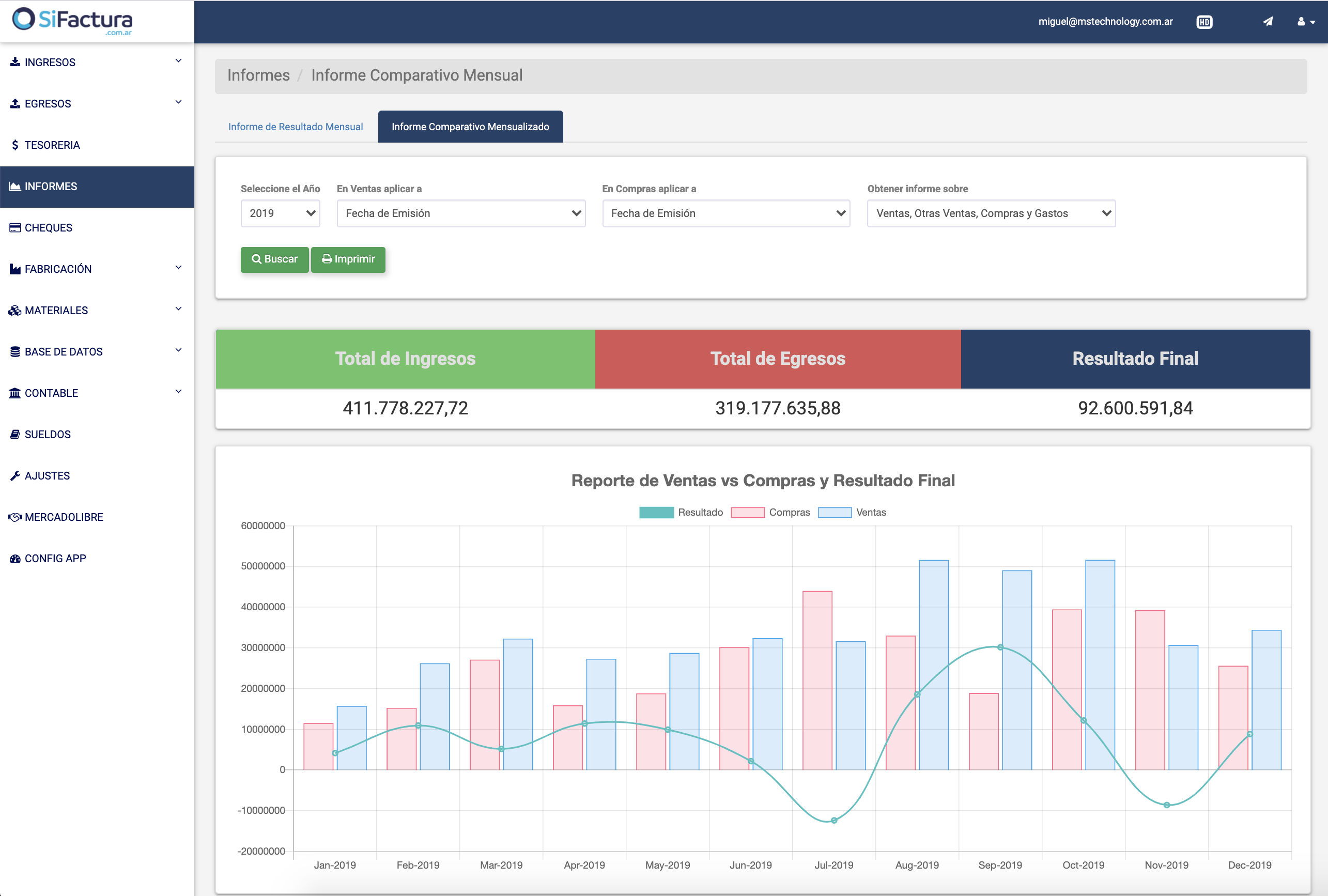Click the green Total de Ingresos band
Viewport: 1328px width, 896px height.
405,359
